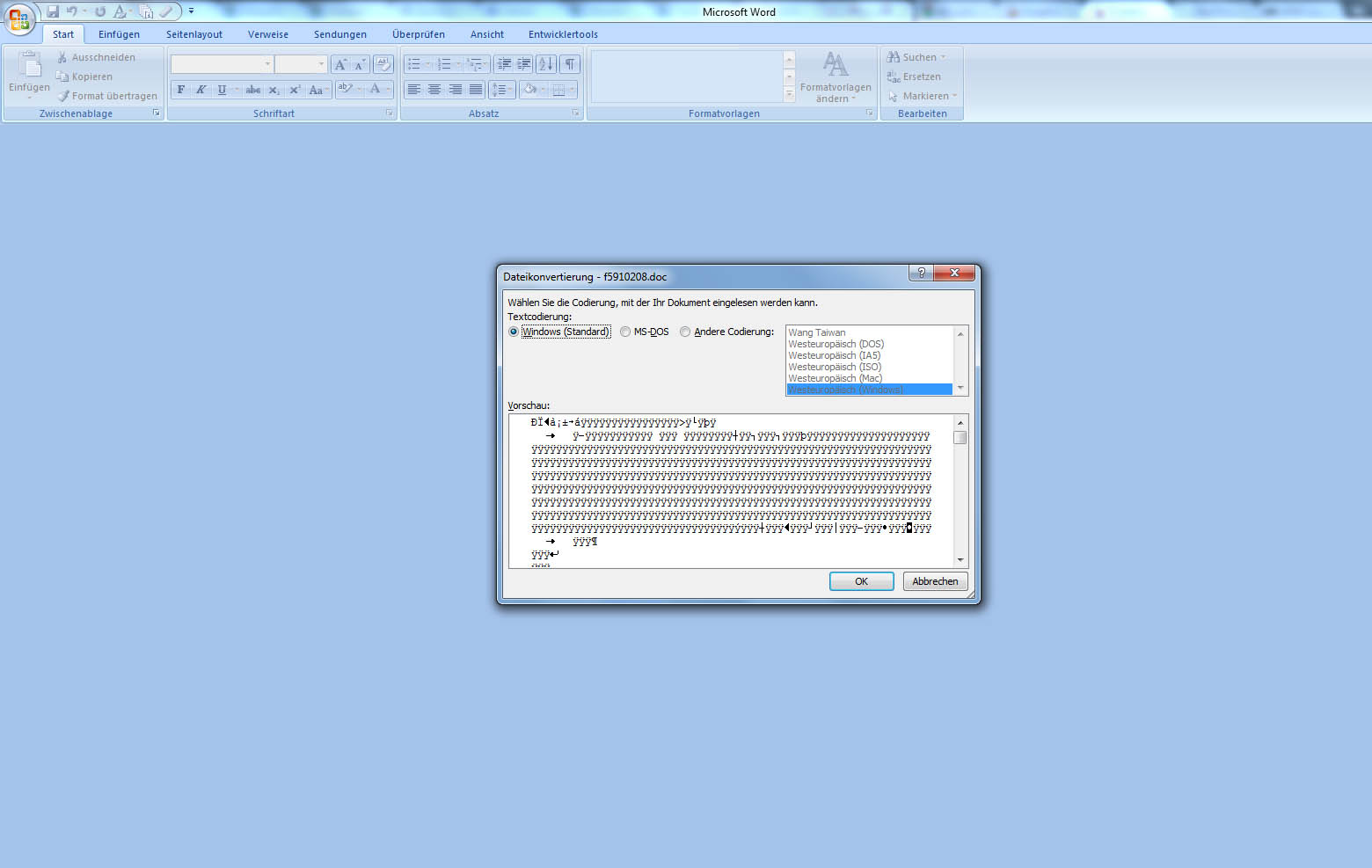The image size is (1372, 868).
Task: Select Westeuropäisch (Windows) in encoding list
Action: click(x=870, y=390)
